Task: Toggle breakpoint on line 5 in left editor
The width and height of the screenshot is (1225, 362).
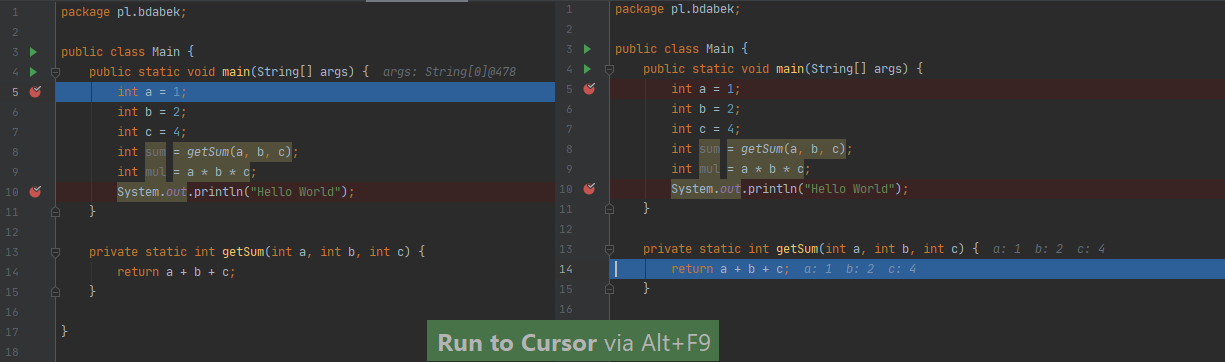Action: coord(35,91)
